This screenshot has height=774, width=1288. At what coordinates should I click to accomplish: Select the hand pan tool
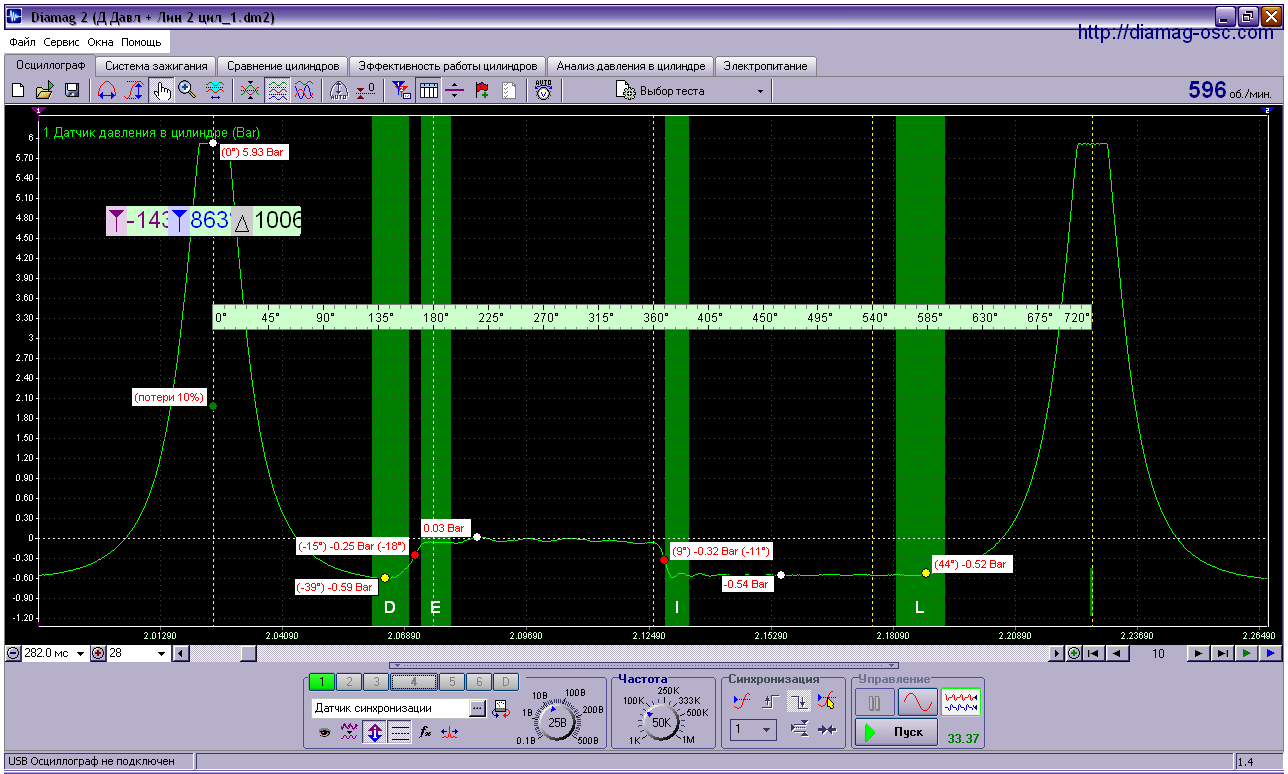[161, 91]
